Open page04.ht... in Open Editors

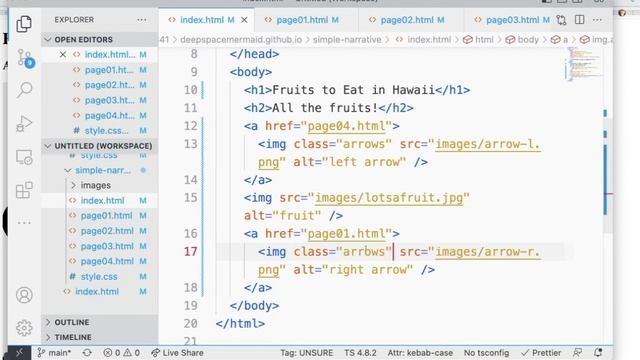(109, 116)
